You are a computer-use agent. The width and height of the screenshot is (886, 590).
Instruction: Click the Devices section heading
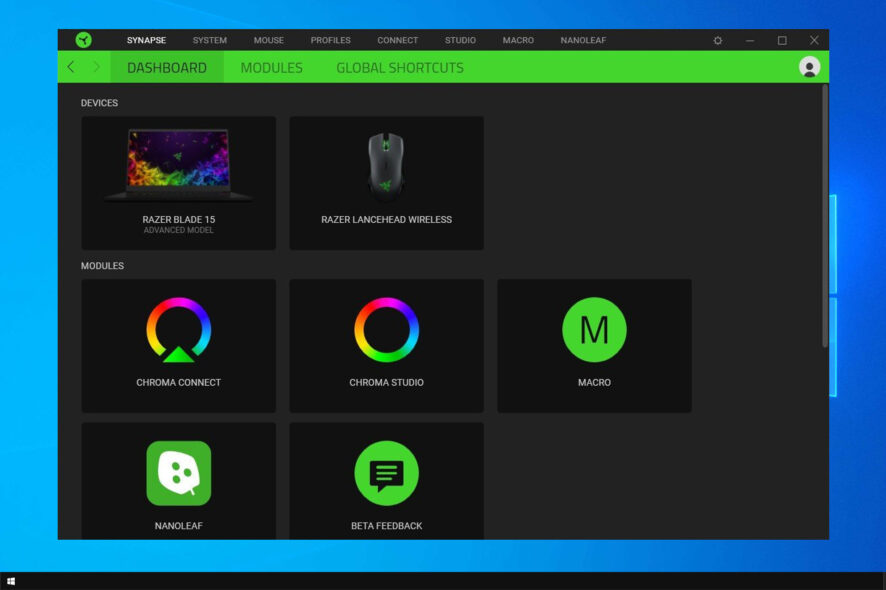(99, 103)
